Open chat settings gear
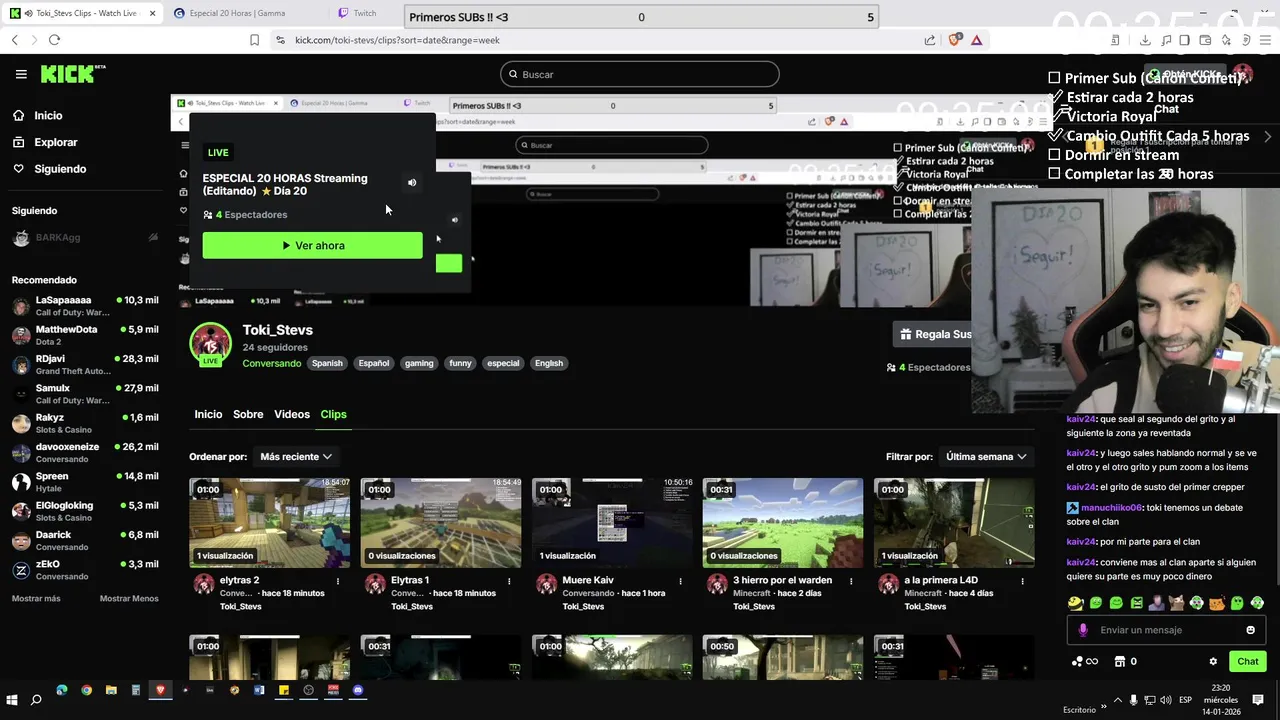1280x720 pixels. [x=1213, y=661]
